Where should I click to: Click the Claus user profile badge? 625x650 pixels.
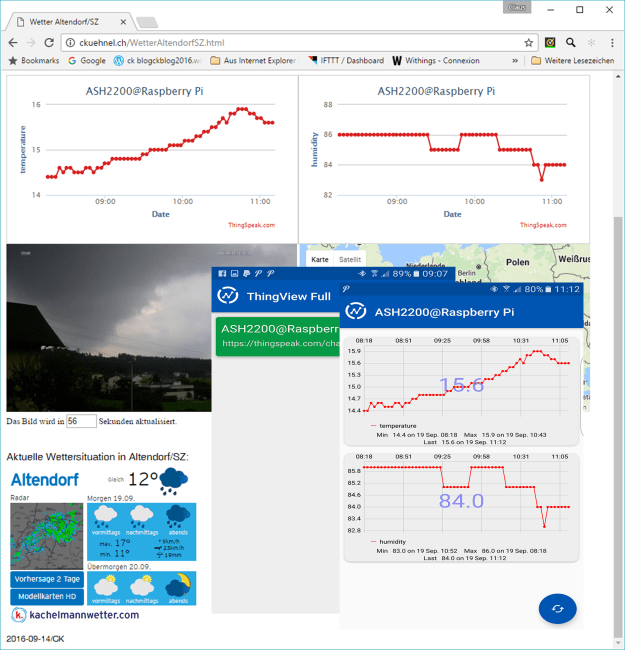(x=517, y=7)
